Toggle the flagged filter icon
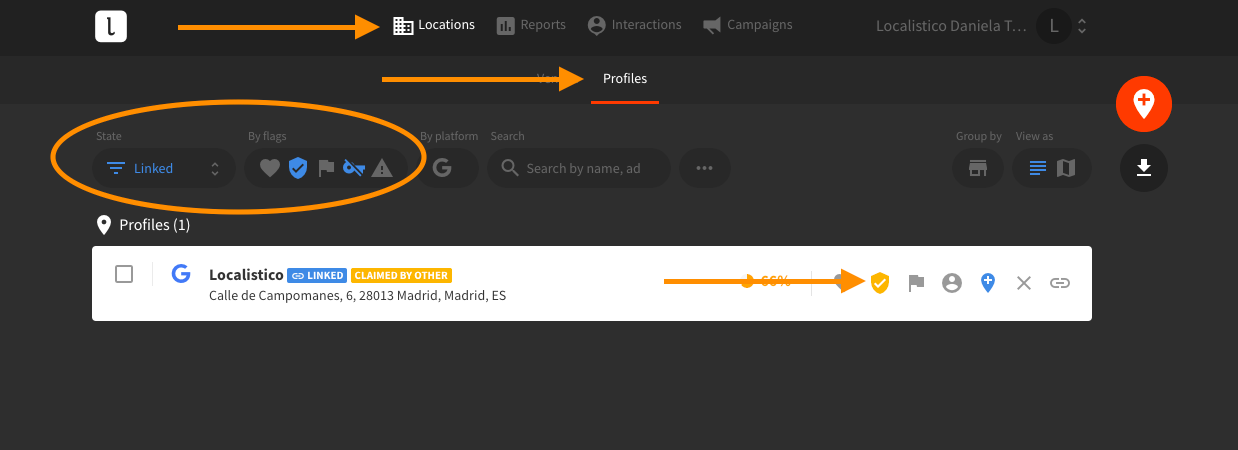This screenshot has height=450, width=1238. (326, 169)
